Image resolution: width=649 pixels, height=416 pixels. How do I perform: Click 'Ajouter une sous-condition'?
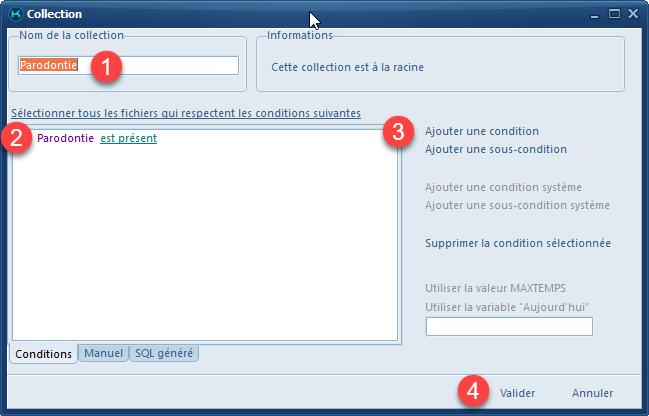point(495,149)
